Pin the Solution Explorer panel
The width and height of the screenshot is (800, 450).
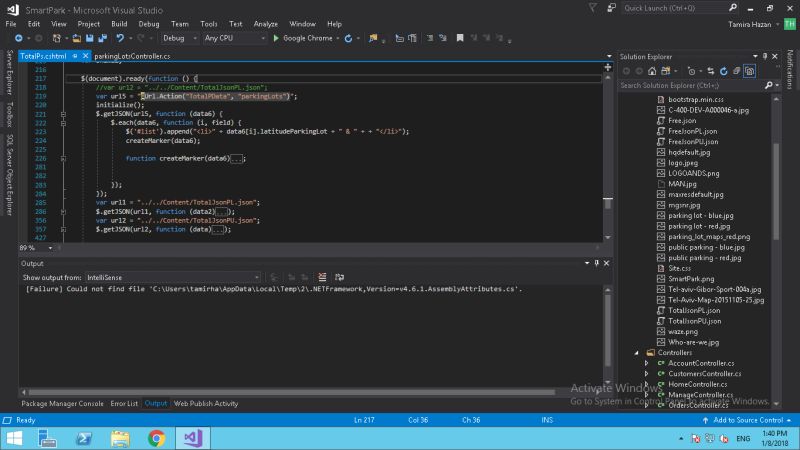pos(765,57)
